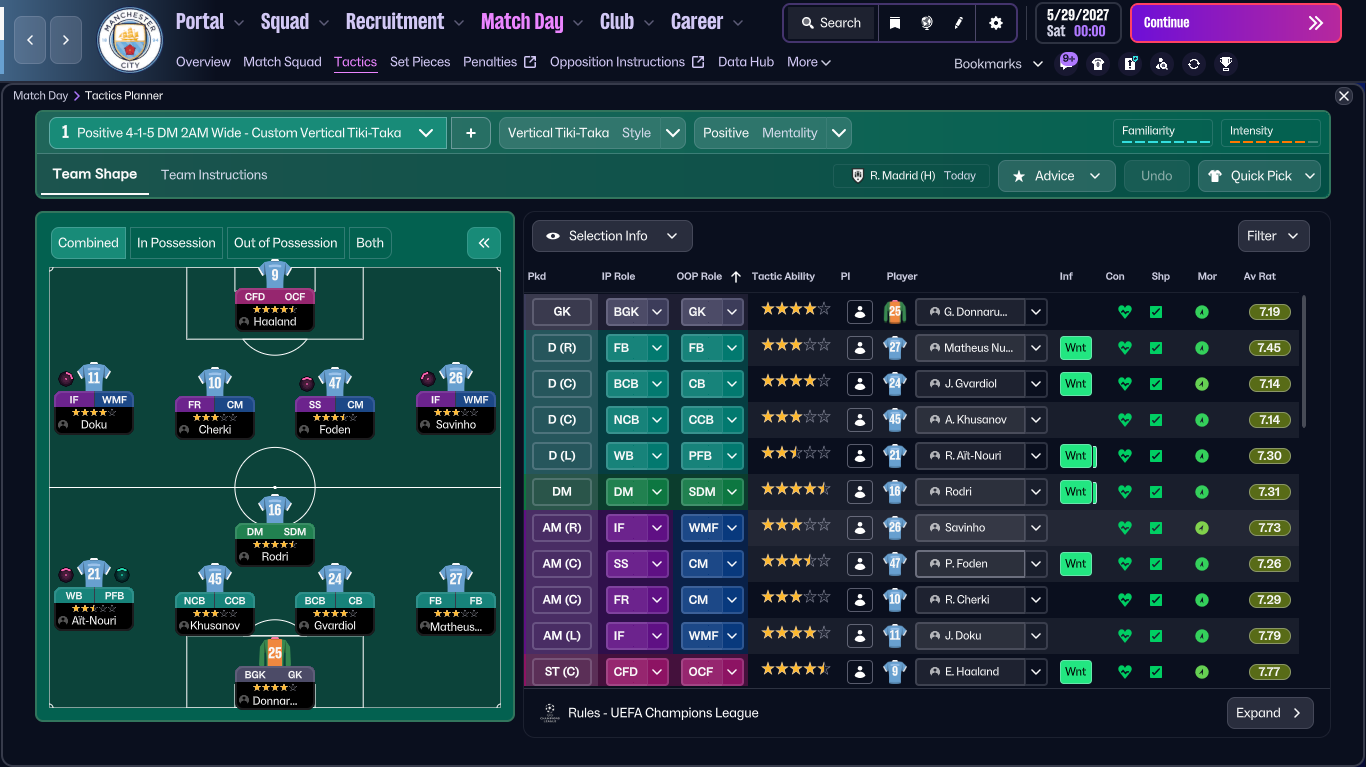
Task: Switch to Team Instructions tab
Action: click(x=214, y=175)
